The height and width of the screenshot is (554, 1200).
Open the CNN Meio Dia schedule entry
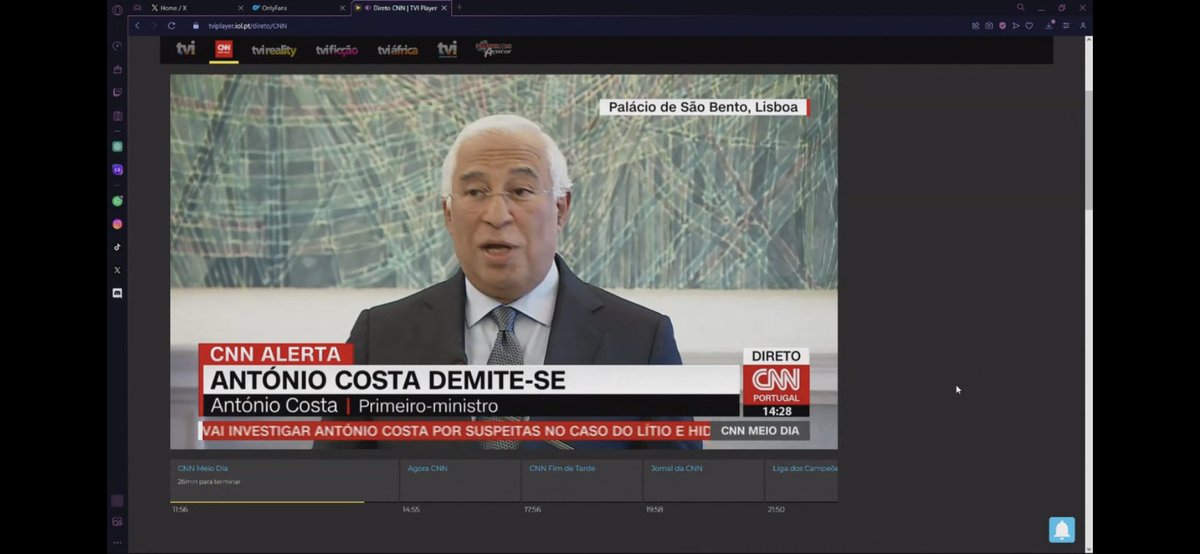click(284, 480)
